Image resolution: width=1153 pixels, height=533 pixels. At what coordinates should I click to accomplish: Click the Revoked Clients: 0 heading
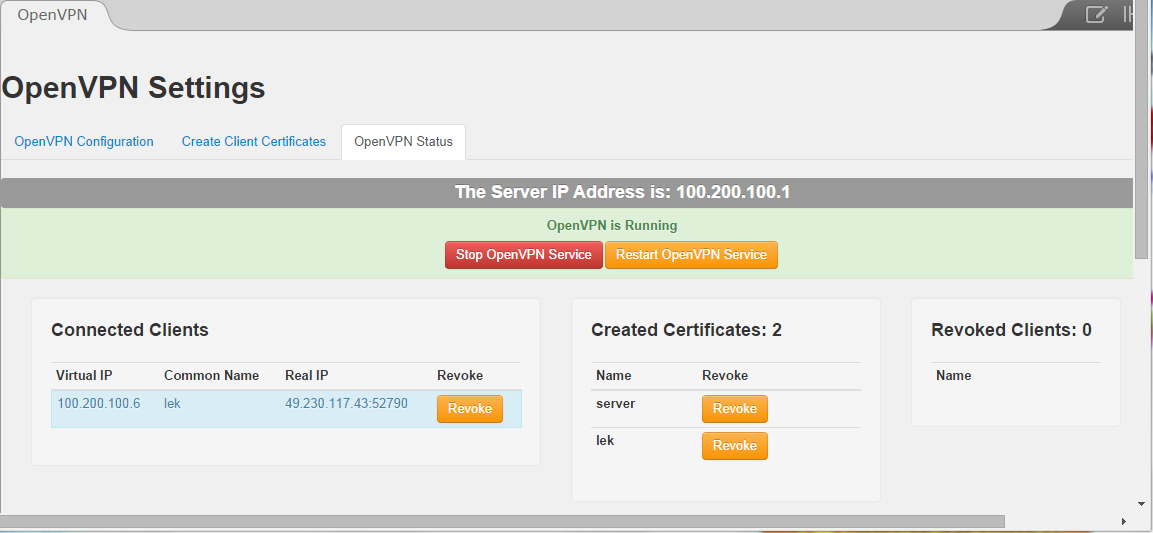tap(1011, 330)
